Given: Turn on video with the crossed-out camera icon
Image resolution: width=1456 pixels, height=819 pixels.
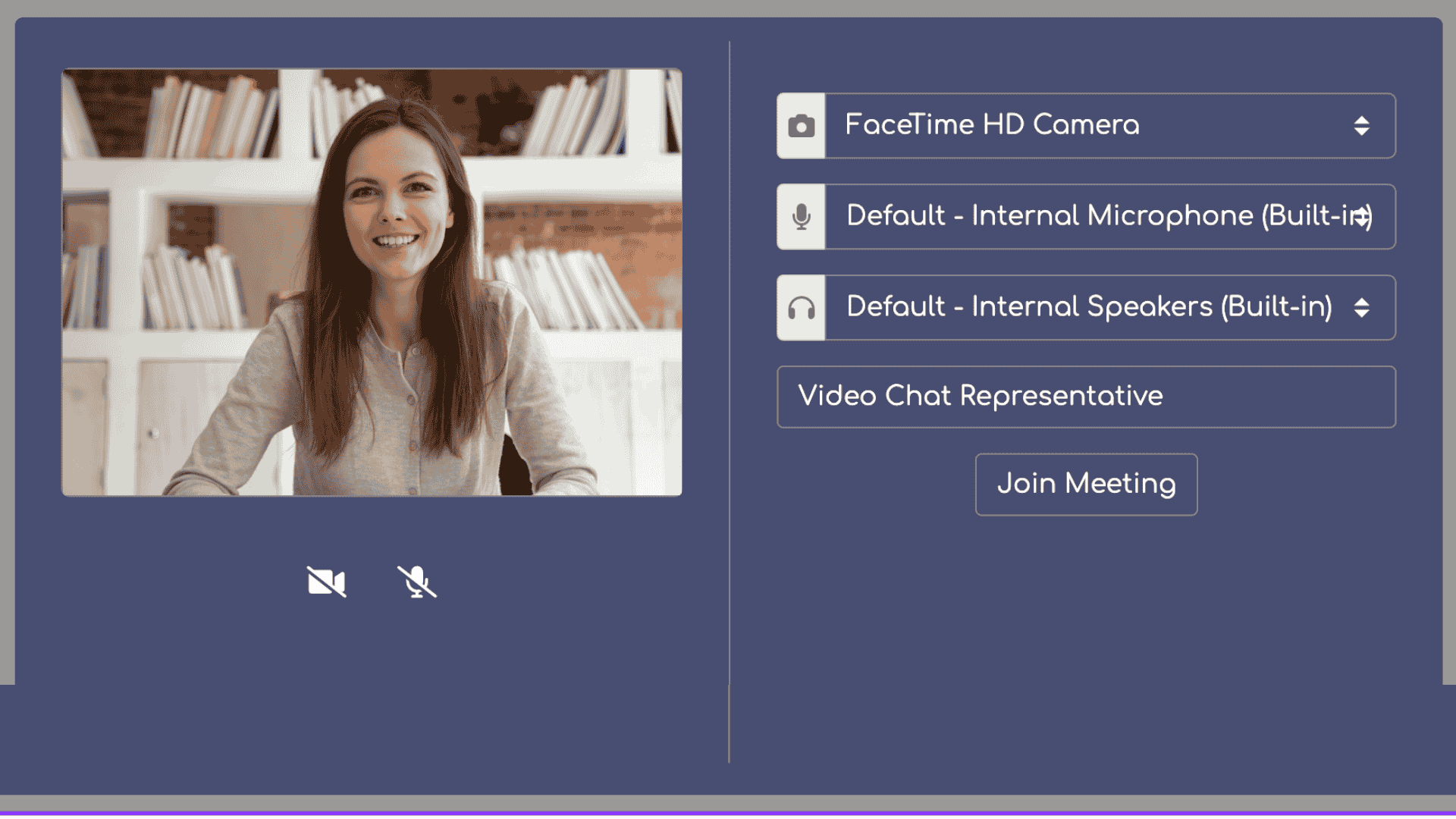Looking at the screenshot, I should [326, 582].
